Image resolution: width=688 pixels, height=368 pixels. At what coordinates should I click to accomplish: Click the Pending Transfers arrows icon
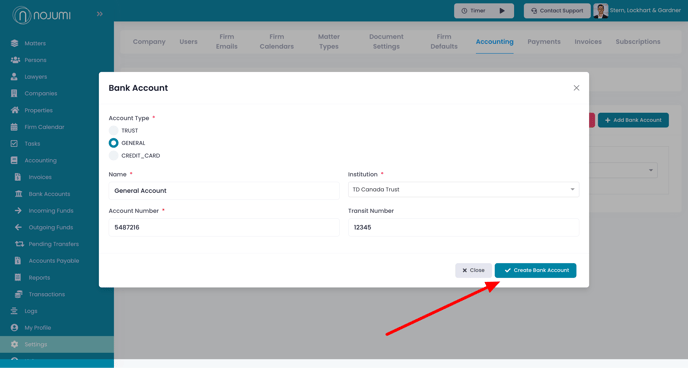tap(19, 244)
